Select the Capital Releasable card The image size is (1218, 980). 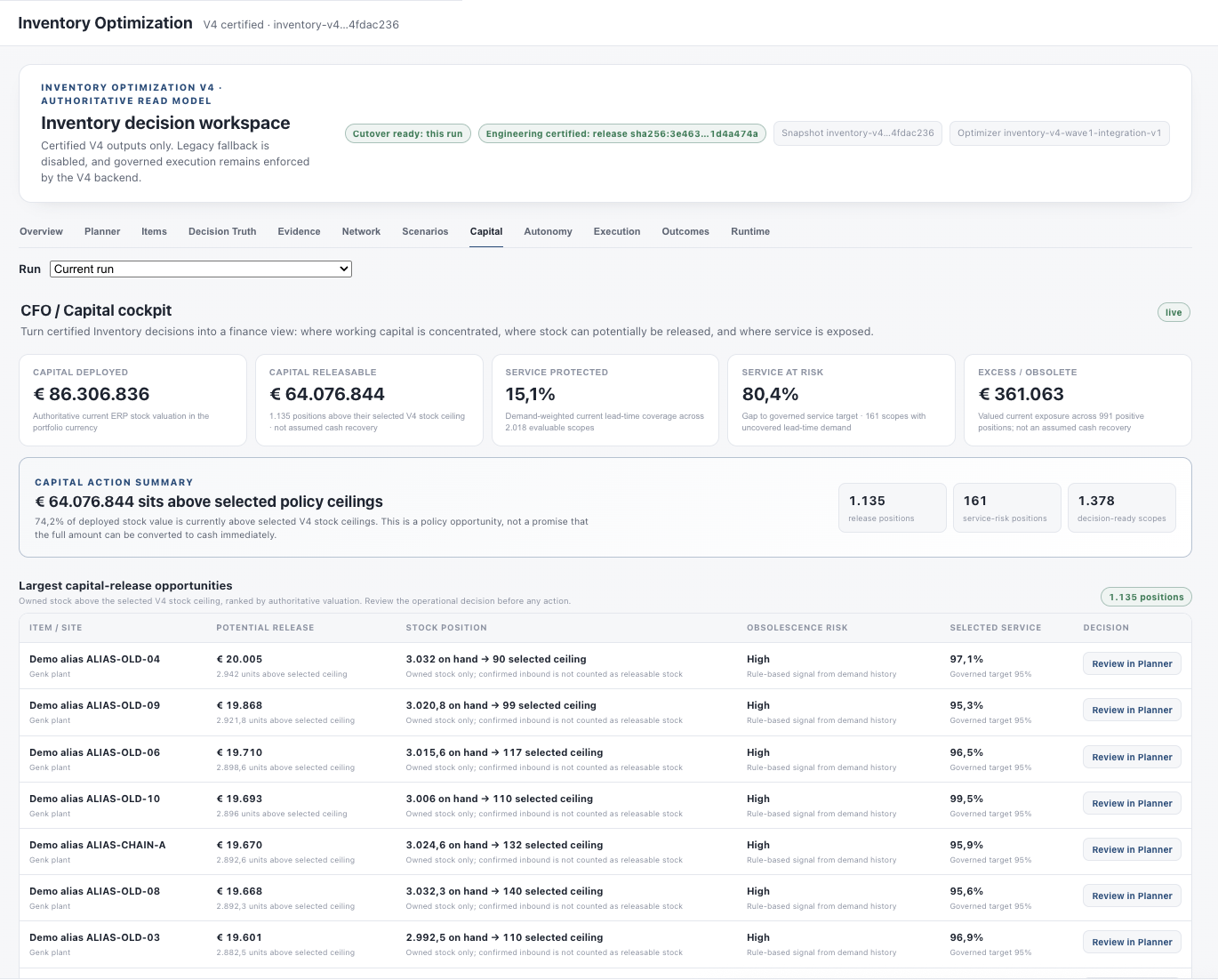[x=369, y=400]
